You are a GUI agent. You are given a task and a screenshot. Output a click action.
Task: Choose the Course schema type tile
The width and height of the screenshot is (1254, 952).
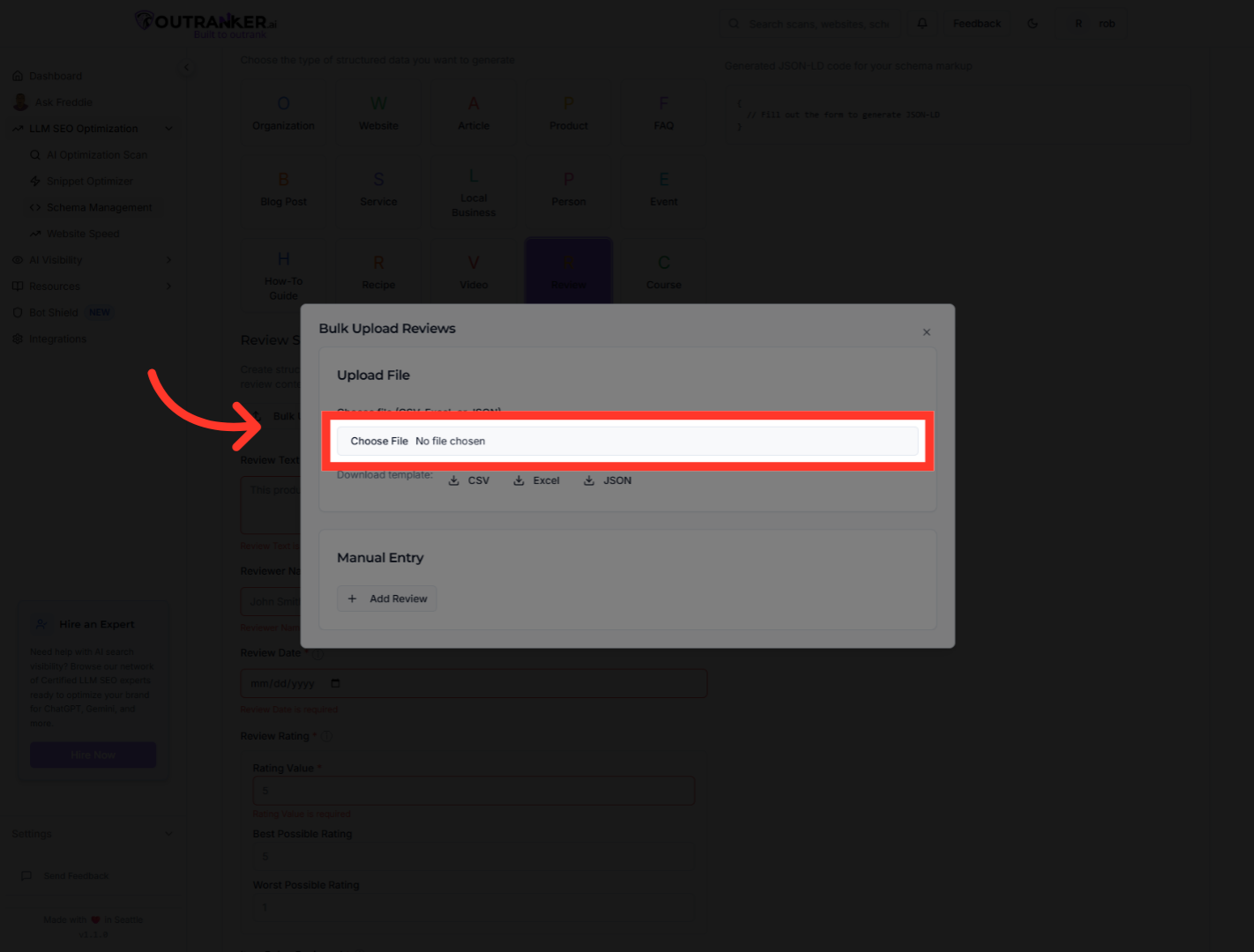click(664, 273)
